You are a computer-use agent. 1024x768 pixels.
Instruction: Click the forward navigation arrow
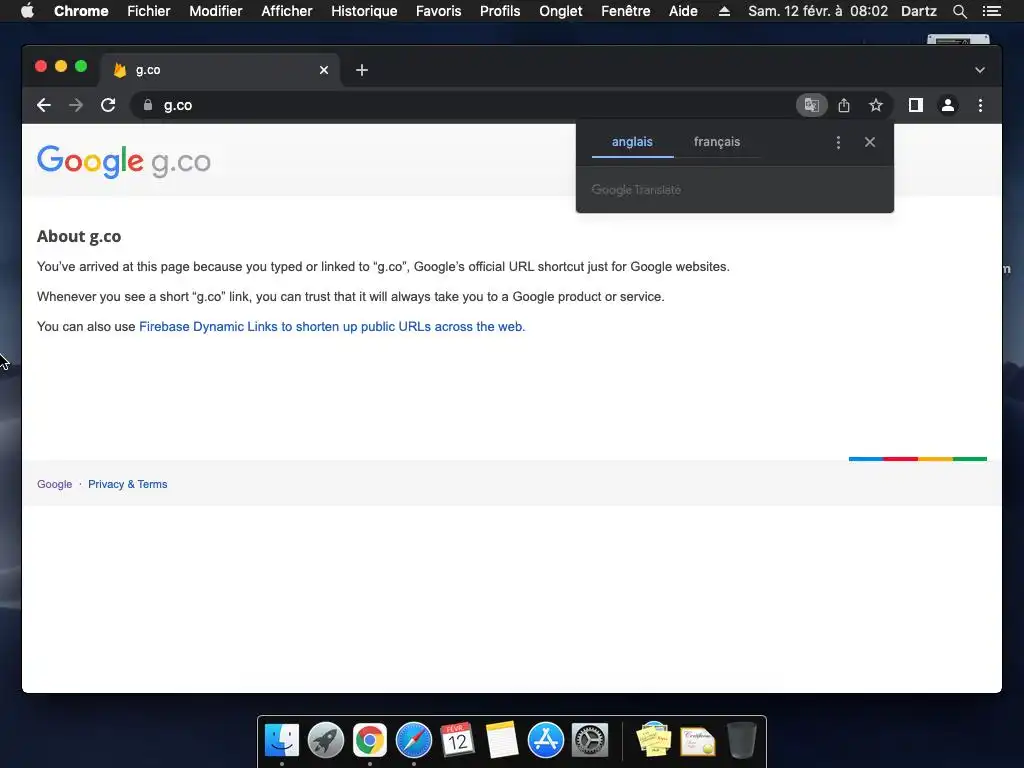pyautogui.click(x=76, y=105)
